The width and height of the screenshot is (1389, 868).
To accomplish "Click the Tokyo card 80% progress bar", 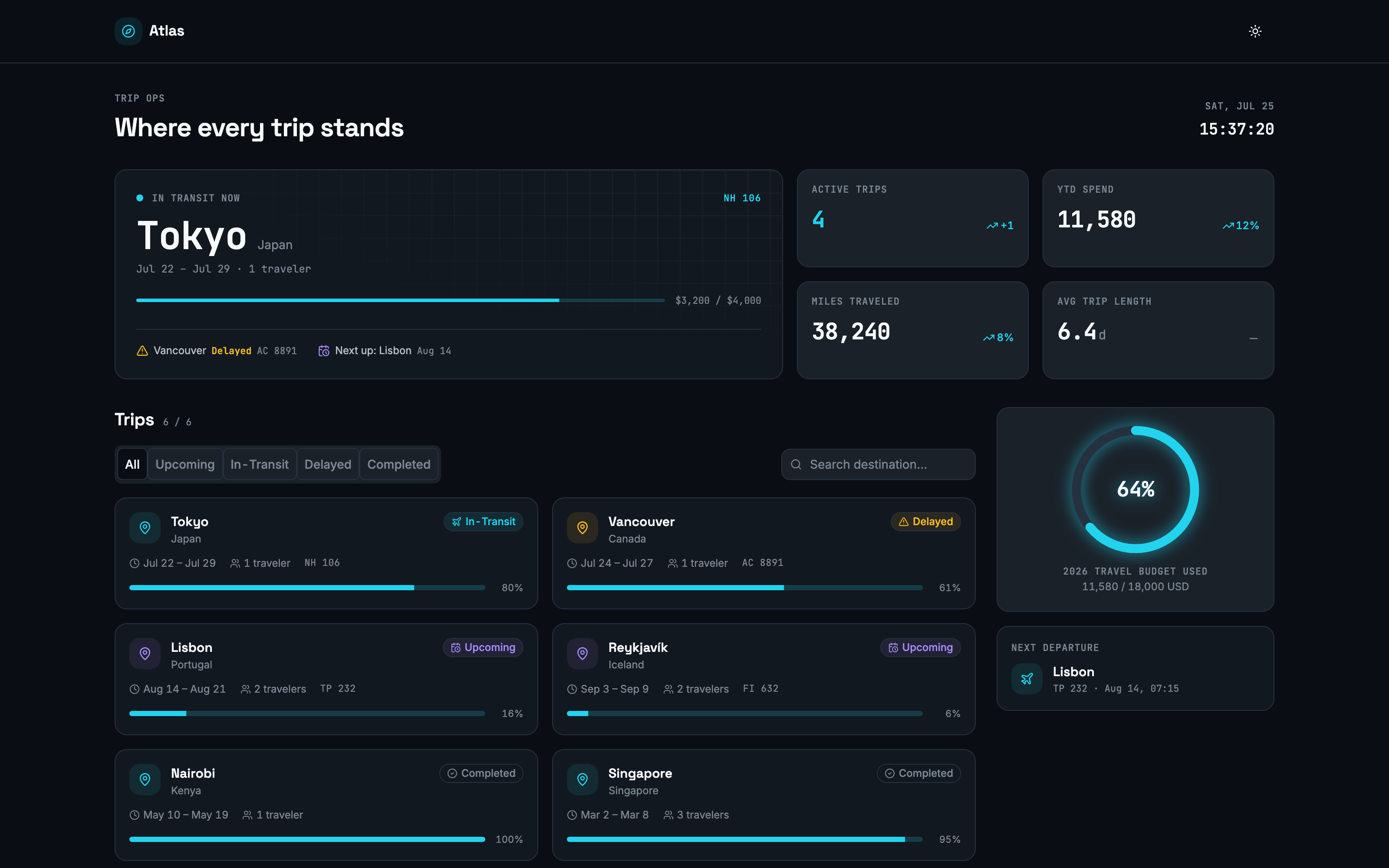I will (x=307, y=587).
